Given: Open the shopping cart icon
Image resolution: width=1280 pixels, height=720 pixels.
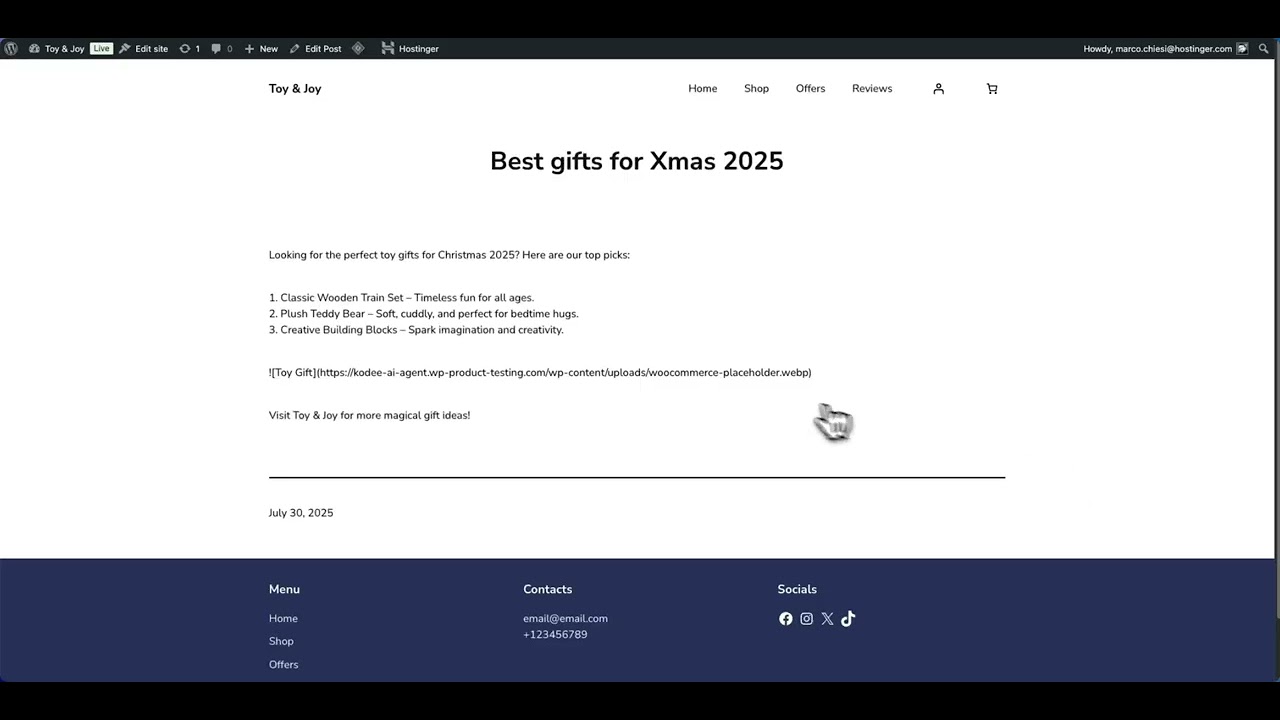Looking at the screenshot, I should [992, 89].
